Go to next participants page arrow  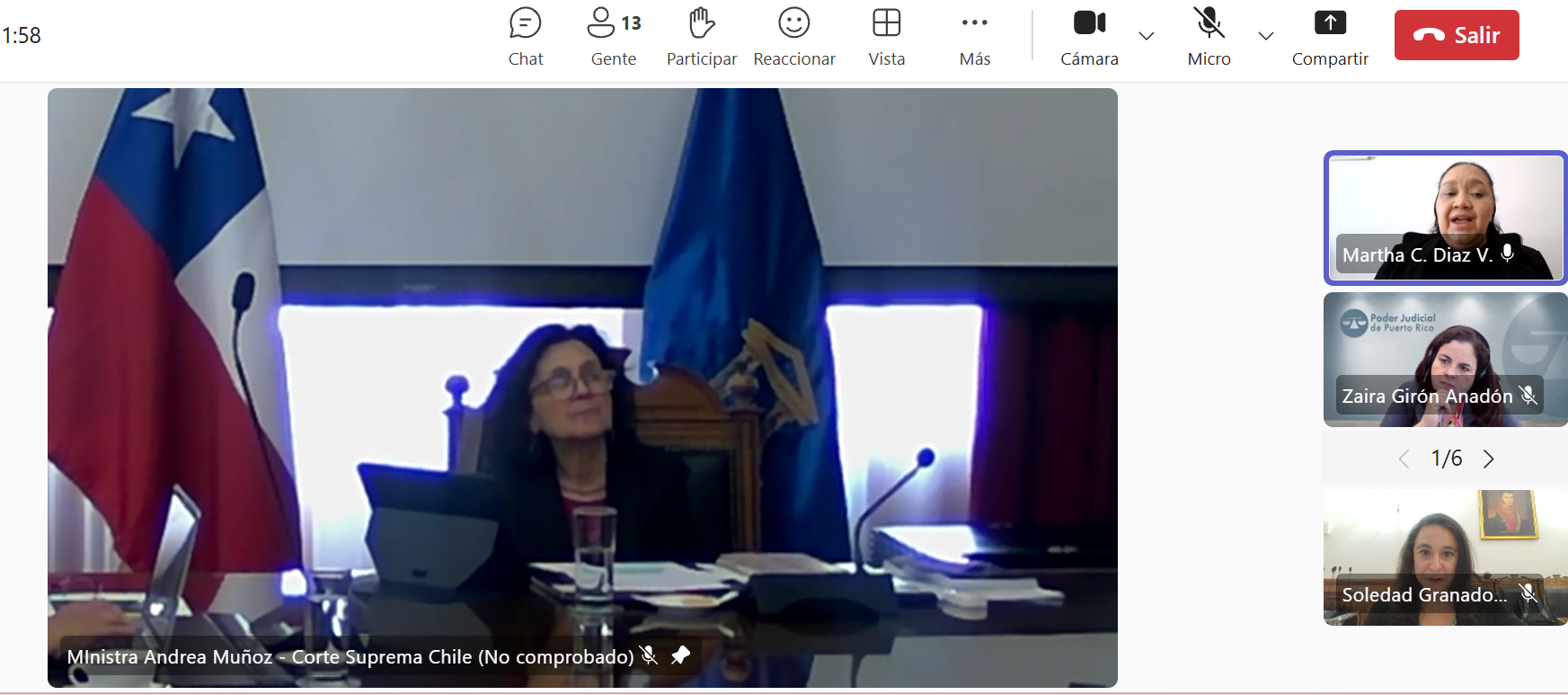(1489, 459)
